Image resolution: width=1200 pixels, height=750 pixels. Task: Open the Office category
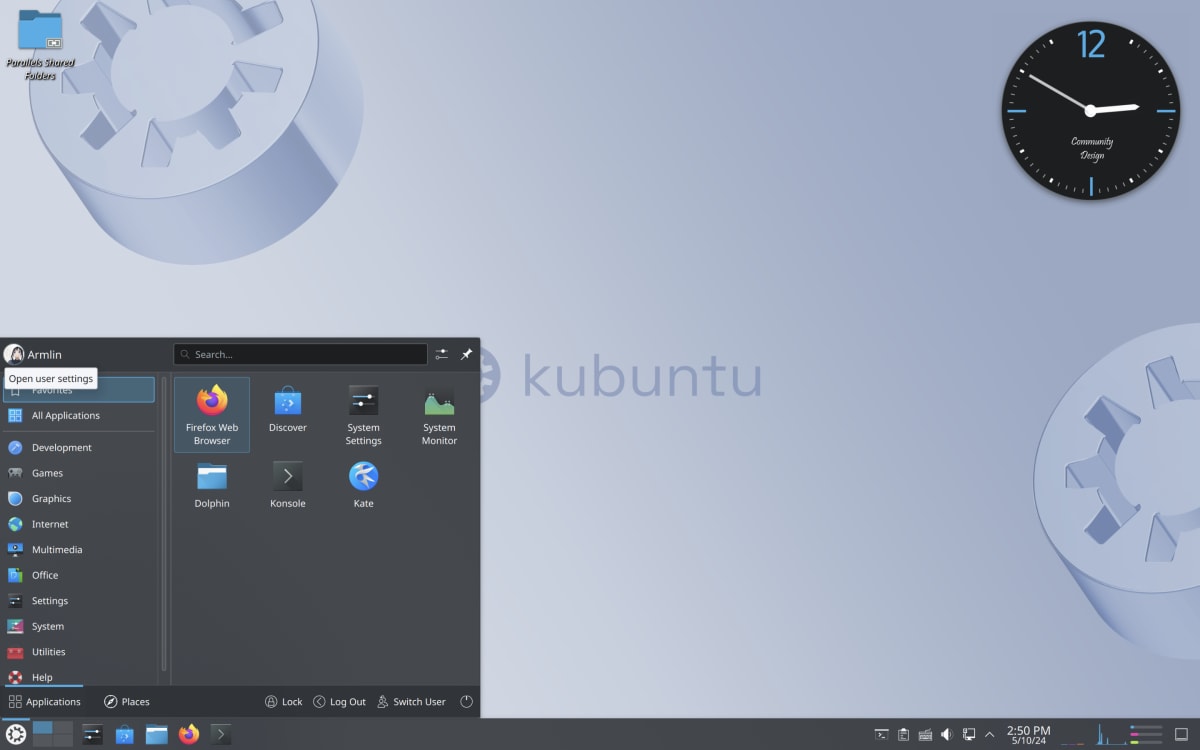point(79,575)
